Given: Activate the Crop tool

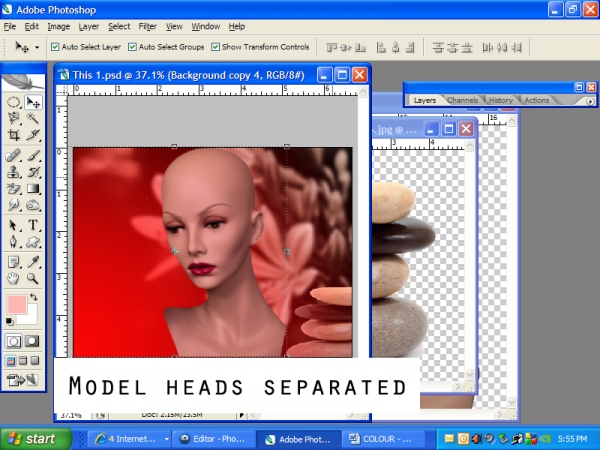Looking at the screenshot, I should click(14, 134).
